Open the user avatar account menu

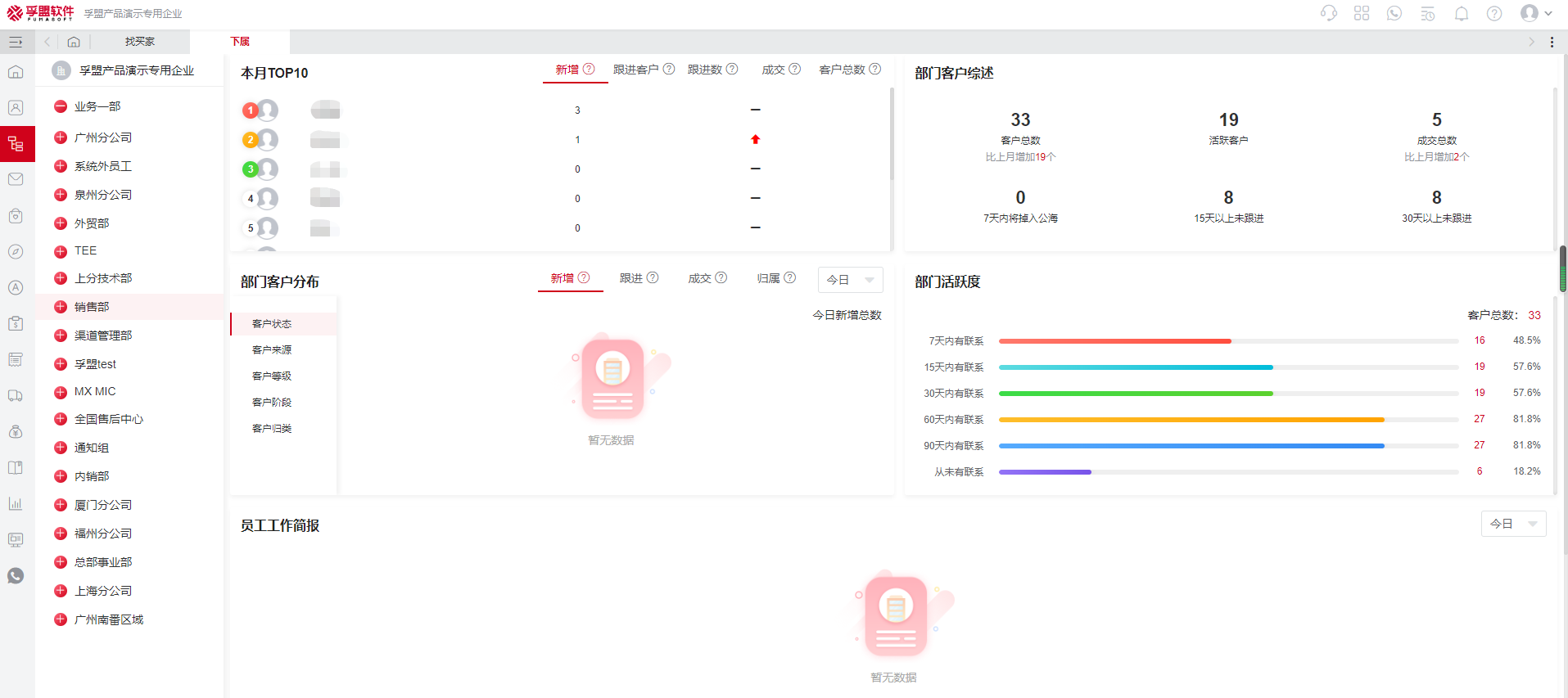coord(1535,13)
